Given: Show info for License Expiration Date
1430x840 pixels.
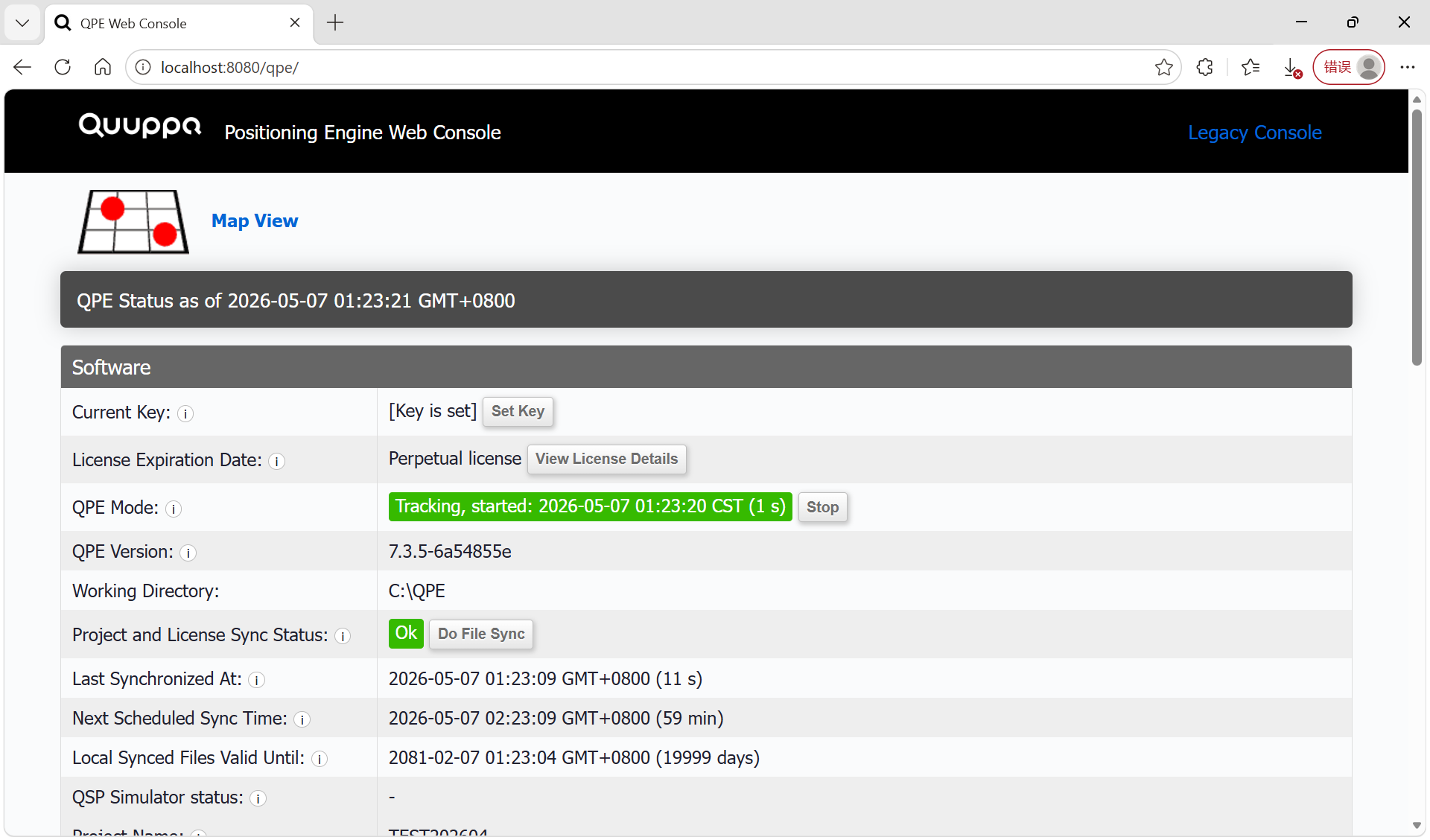Looking at the screenshot, I should 276,461.
